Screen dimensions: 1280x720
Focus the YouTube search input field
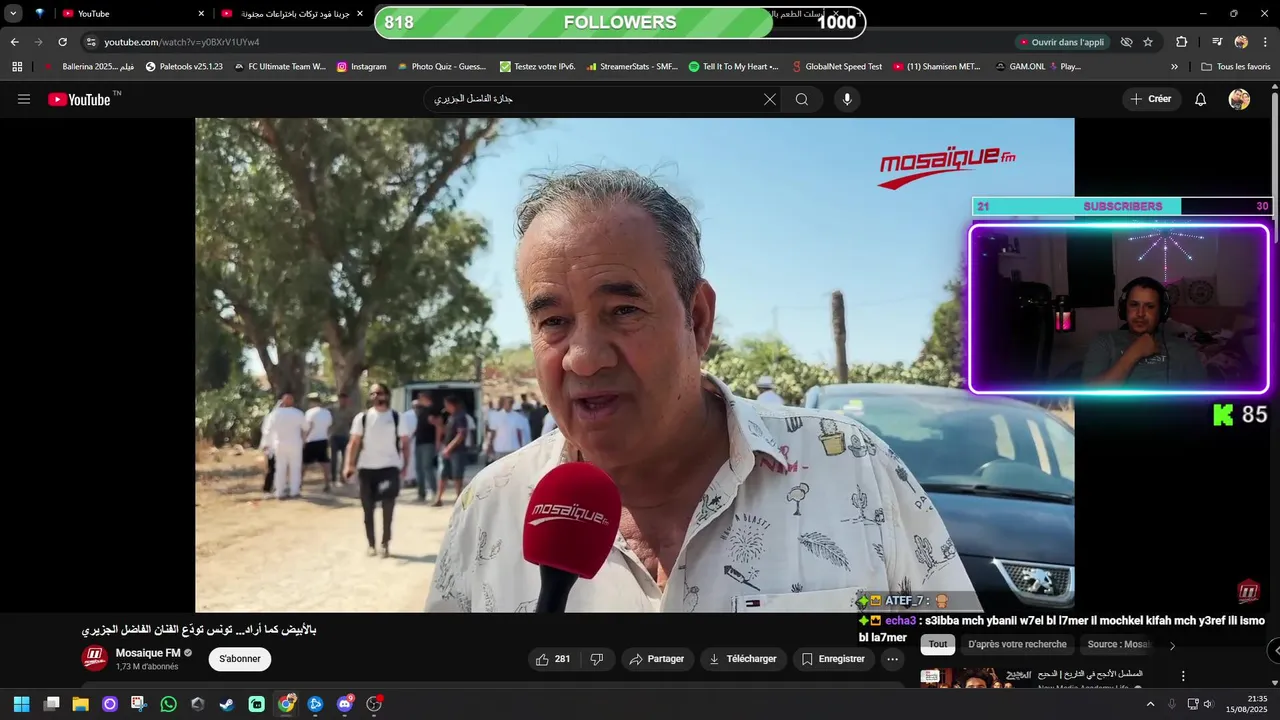point(595,99)
